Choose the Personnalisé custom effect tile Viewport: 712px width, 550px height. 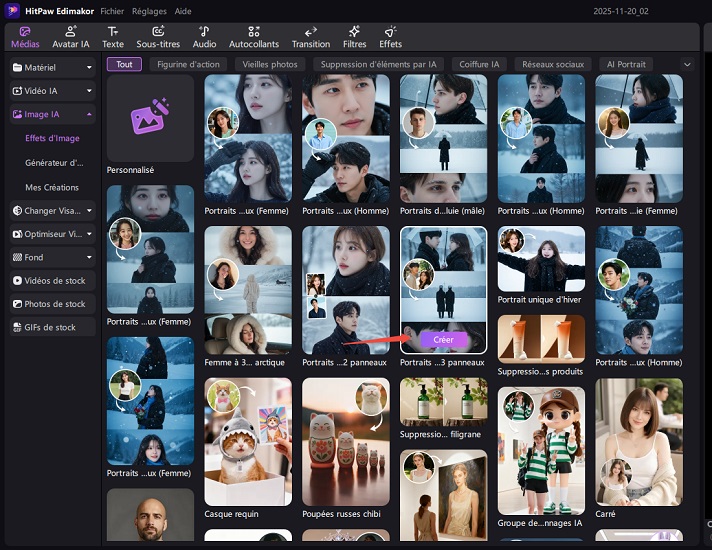(150, 119)
